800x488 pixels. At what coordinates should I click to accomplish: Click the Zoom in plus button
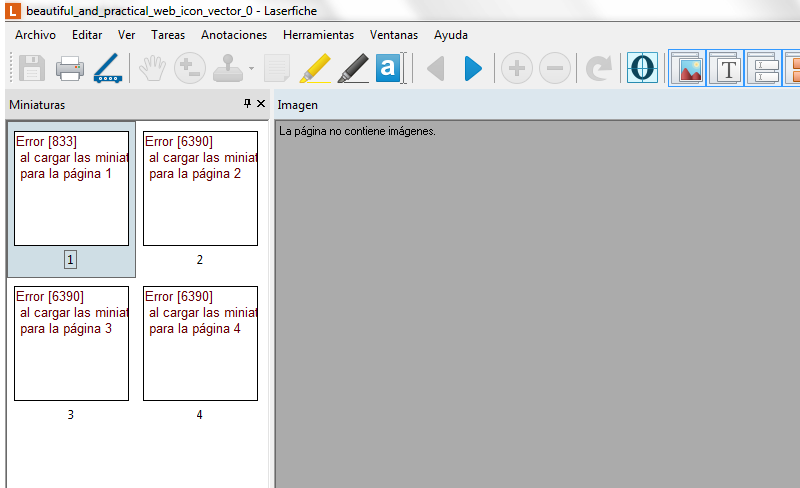click(x=517, y=68)
